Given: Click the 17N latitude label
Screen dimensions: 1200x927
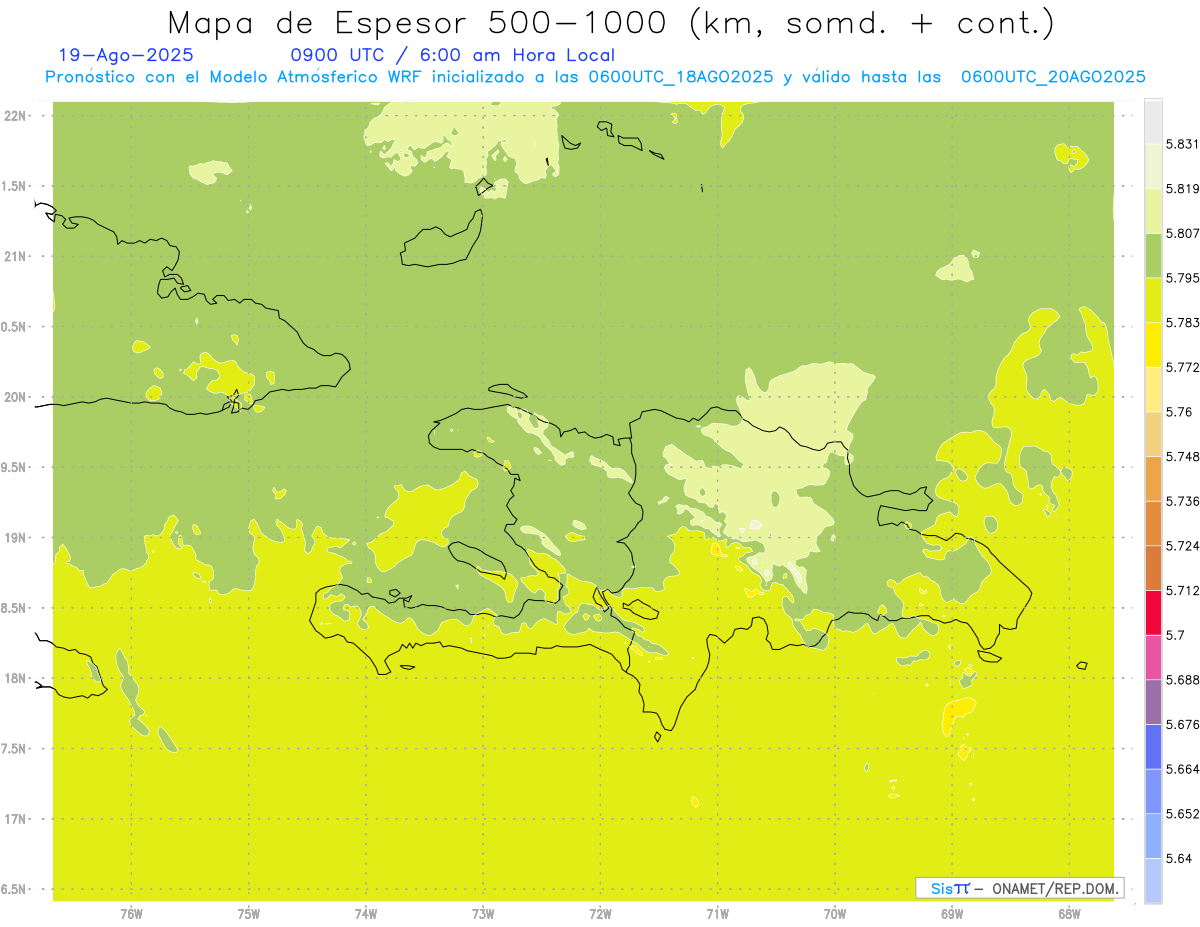Looking at the screenshot, I should [x=17, y=819].
